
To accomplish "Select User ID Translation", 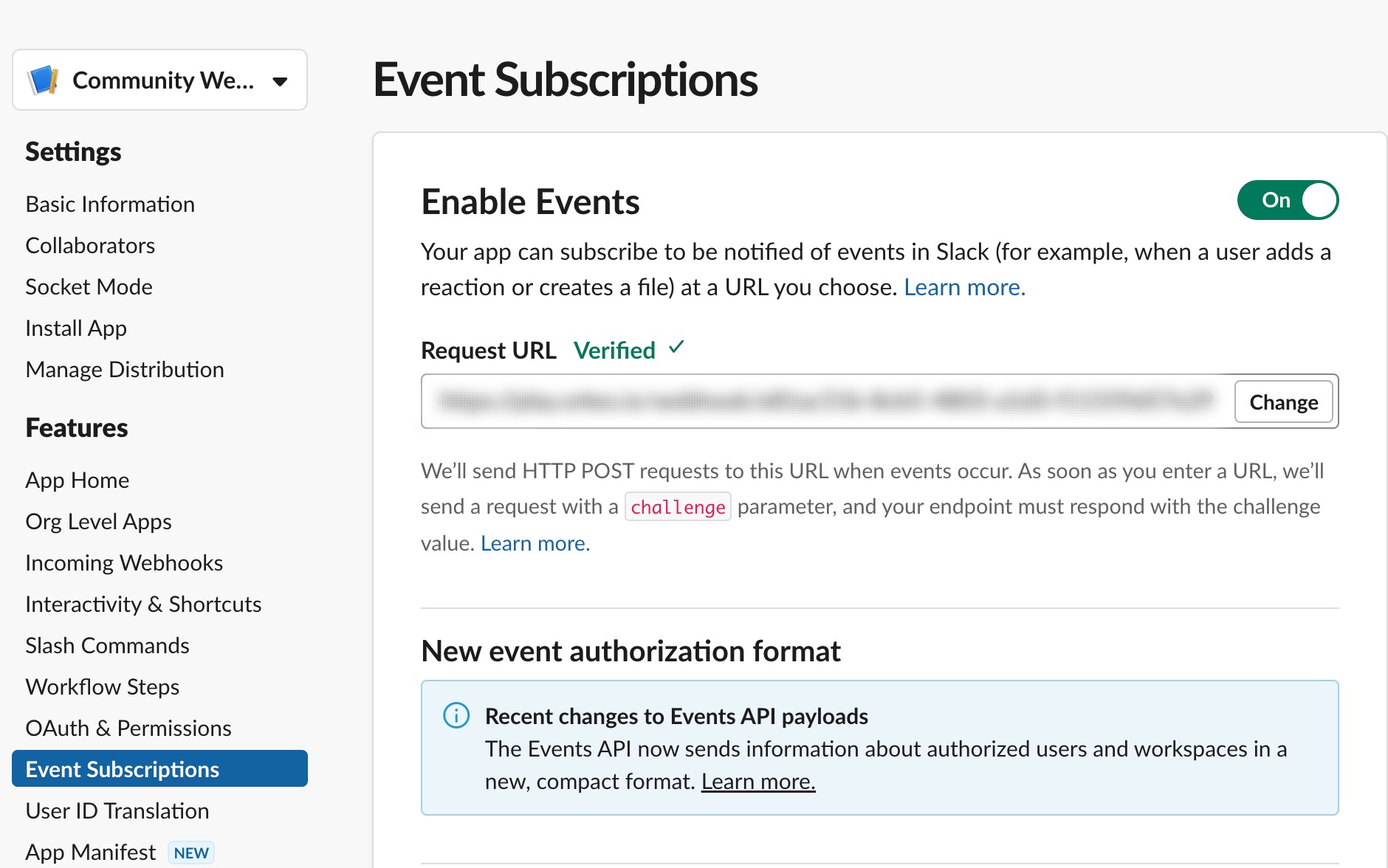I will click(117, 810).
